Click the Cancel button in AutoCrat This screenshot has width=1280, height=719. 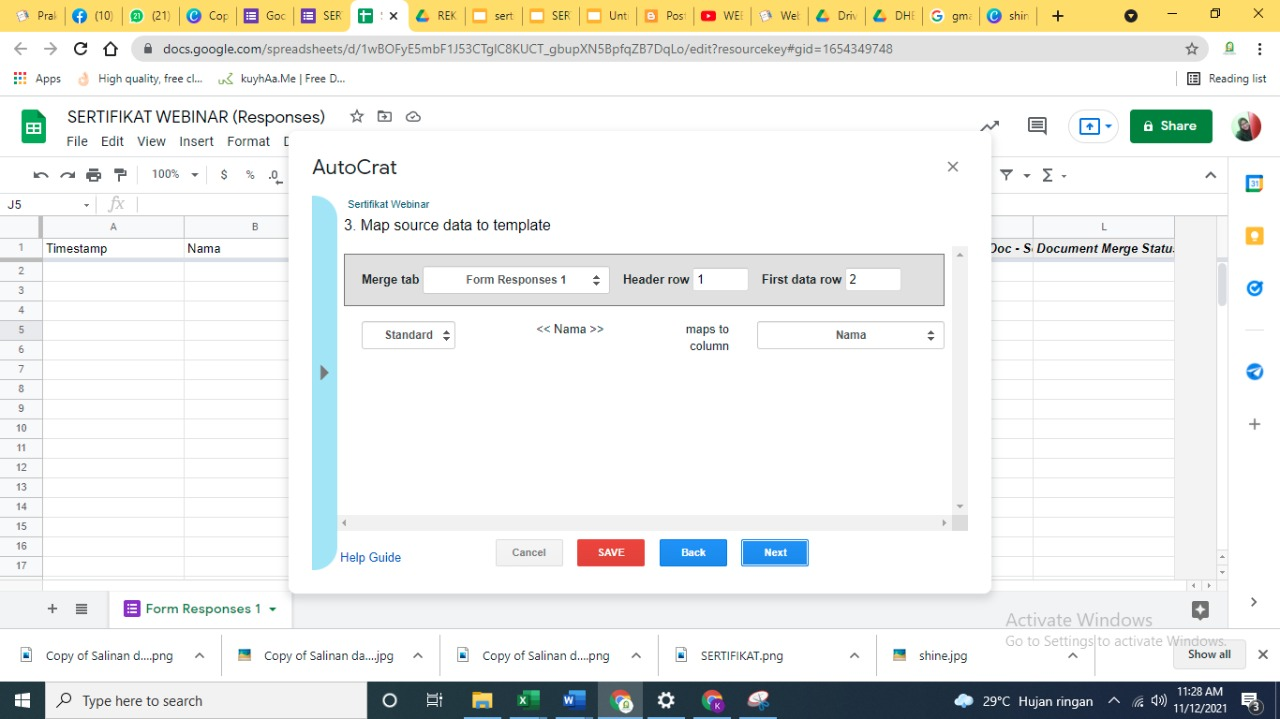pyautogui.click(x=529, y=552)
